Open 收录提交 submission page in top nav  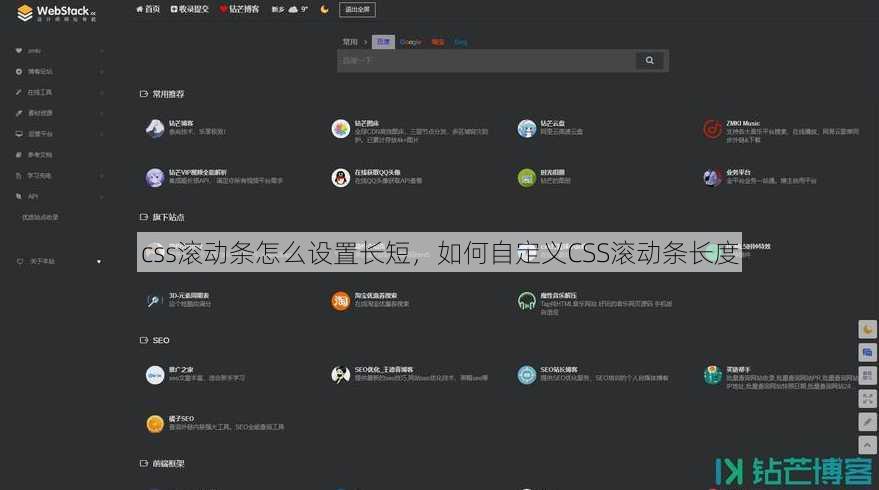click(189, 9)
